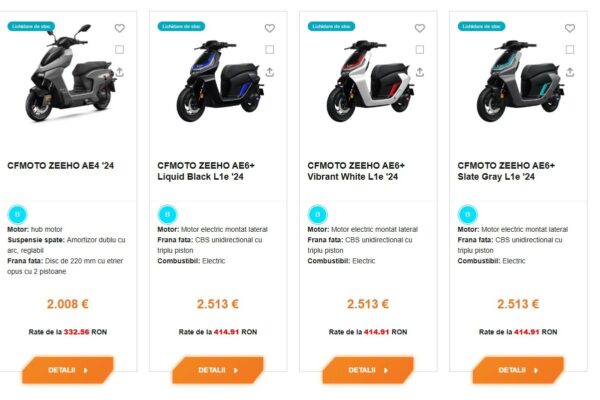This screenshot has height=400, width=600.
Task: View DETALII for AE6+ Vibrant White
Action: coord(368,370)
